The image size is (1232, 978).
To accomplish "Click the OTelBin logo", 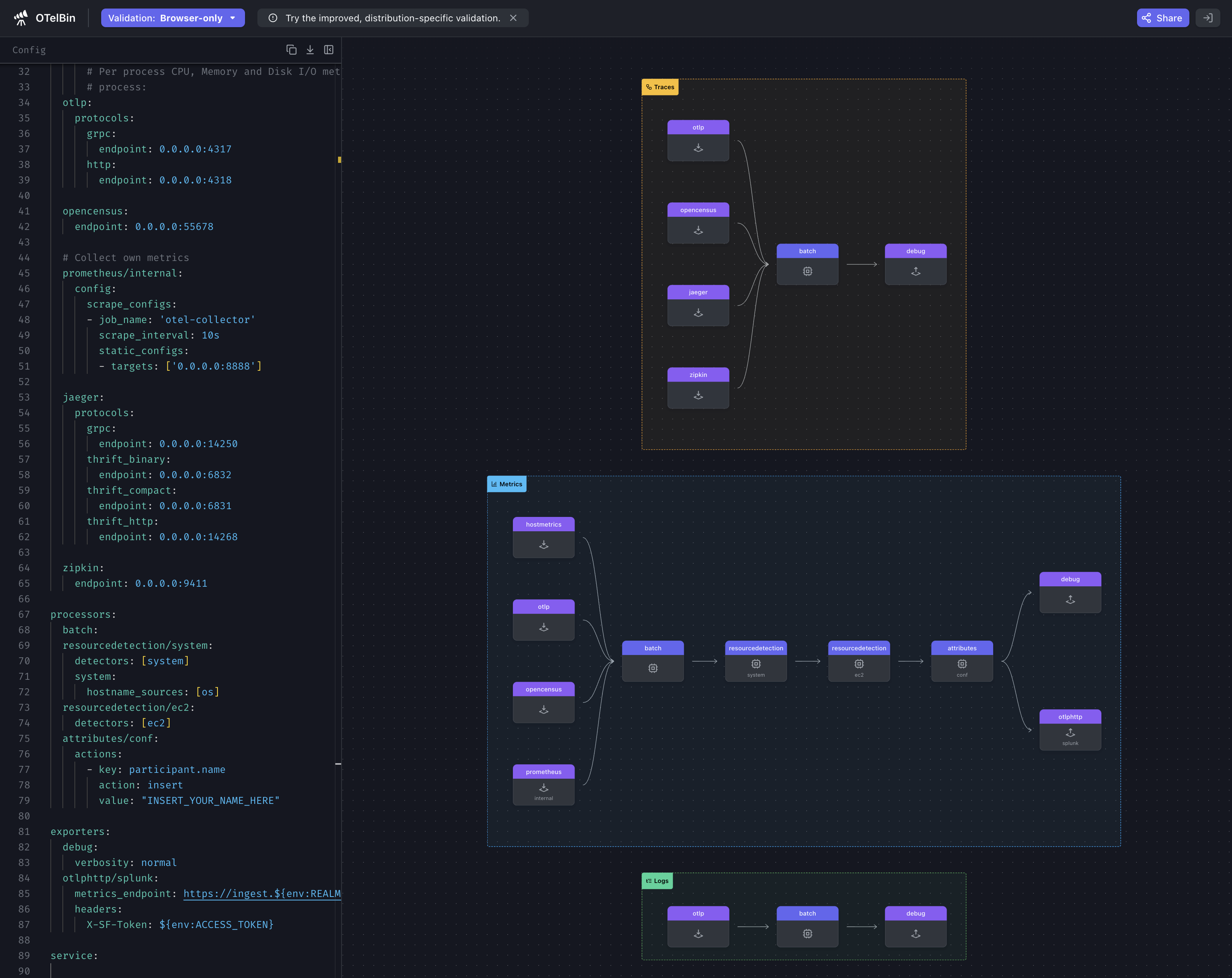I will click(x=45, y=18).
